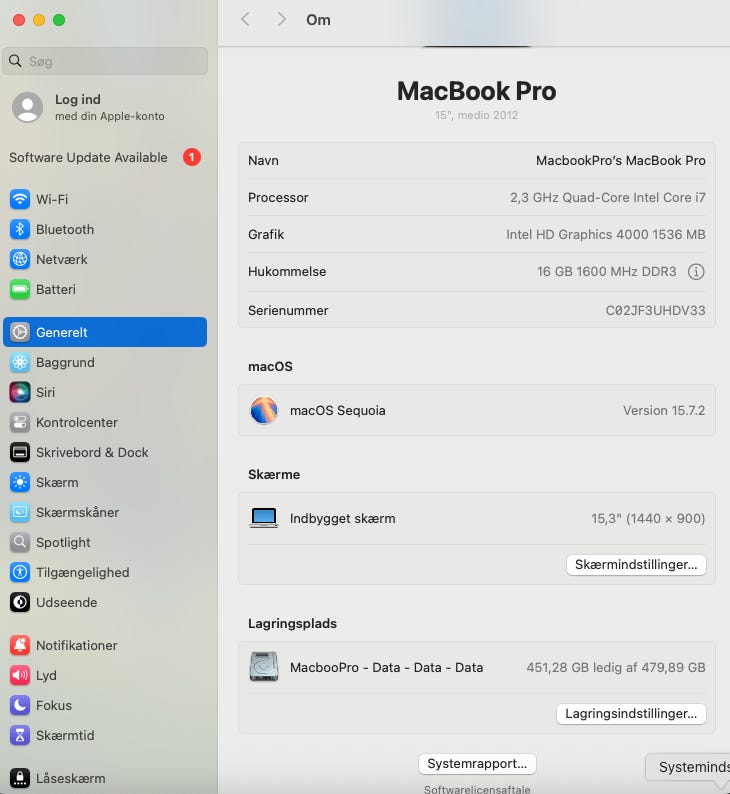730x794 pixels.
Task: Go forward with the right chevron
Action: (281, 20)
